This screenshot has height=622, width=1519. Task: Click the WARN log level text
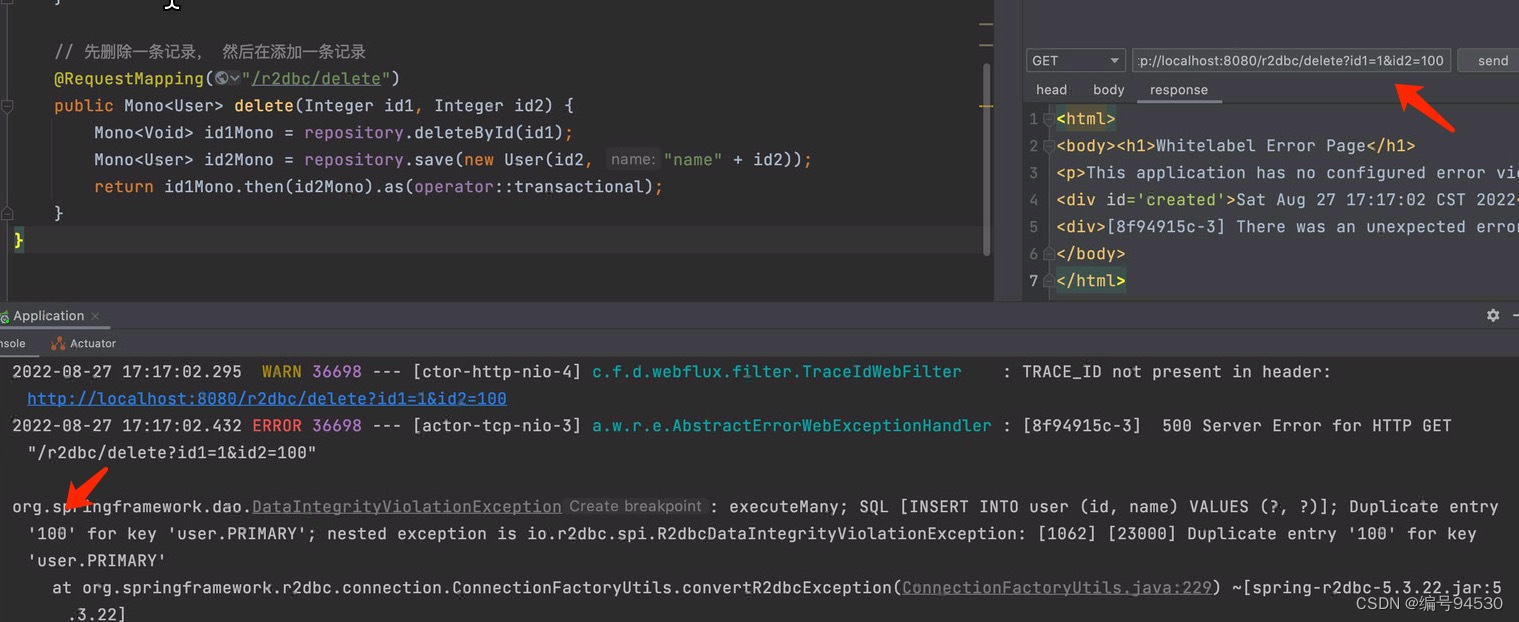point(281,372)
